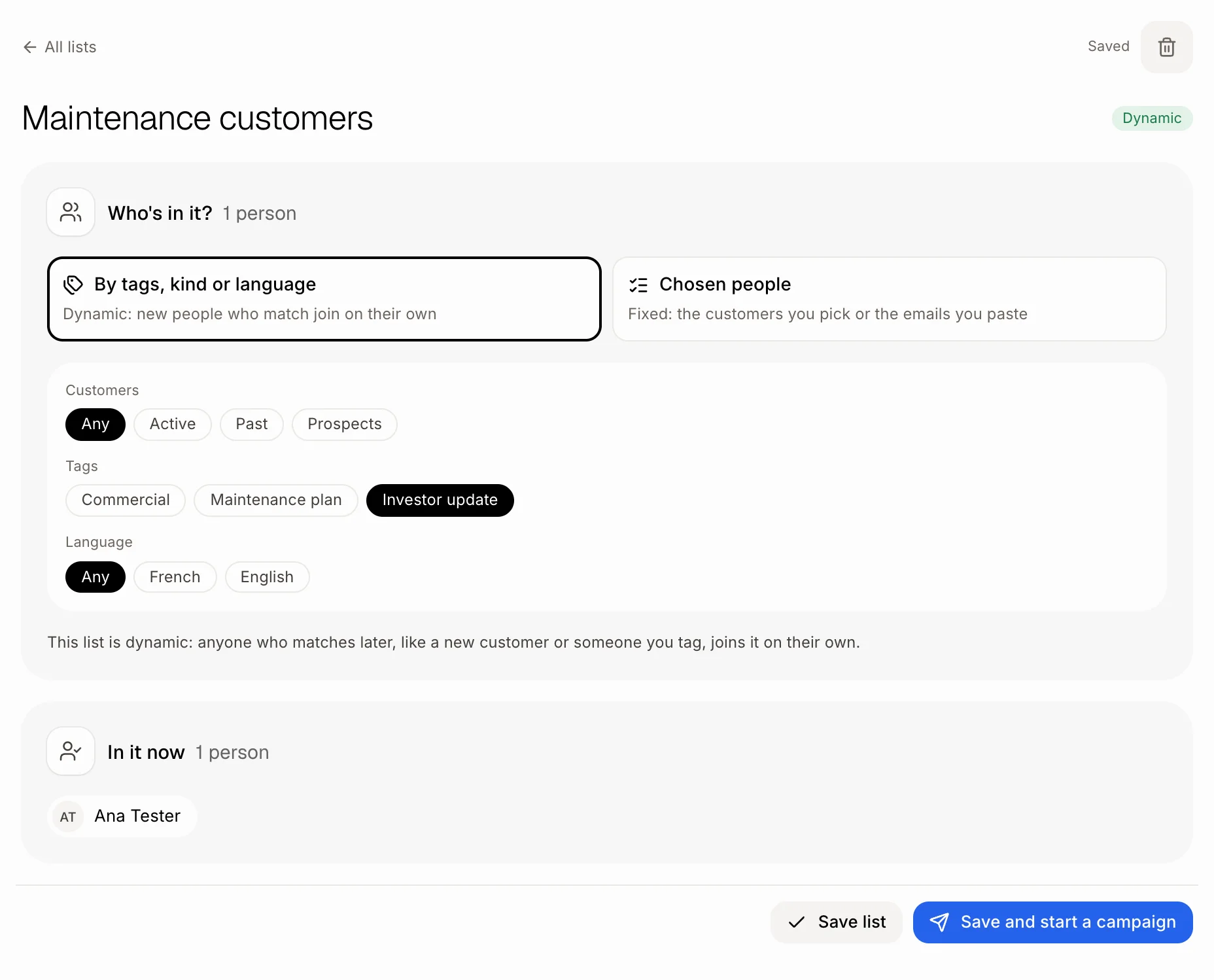Choose French language filter
The width and height of the screenshot is (1214, 980).
point(175,577)
